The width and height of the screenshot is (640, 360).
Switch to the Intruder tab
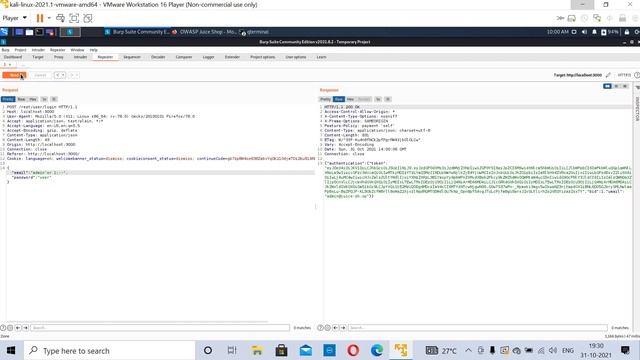click(80, 57)
